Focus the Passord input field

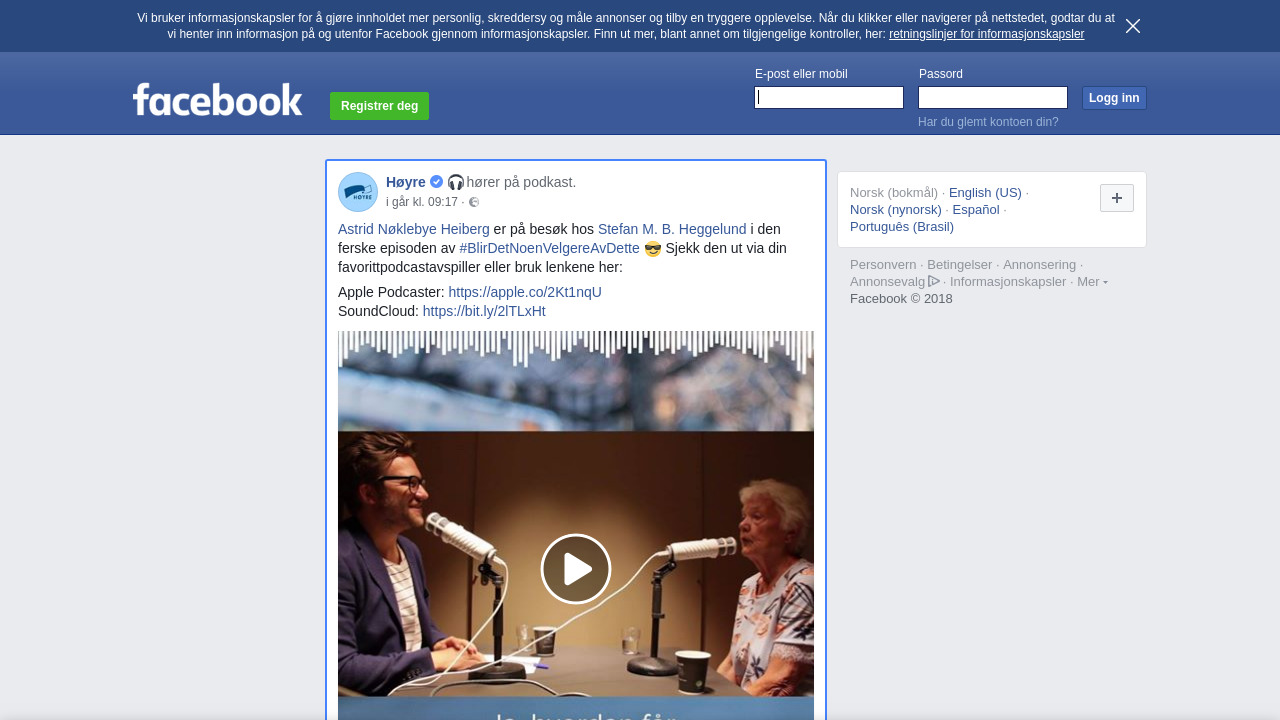point(993,97)
